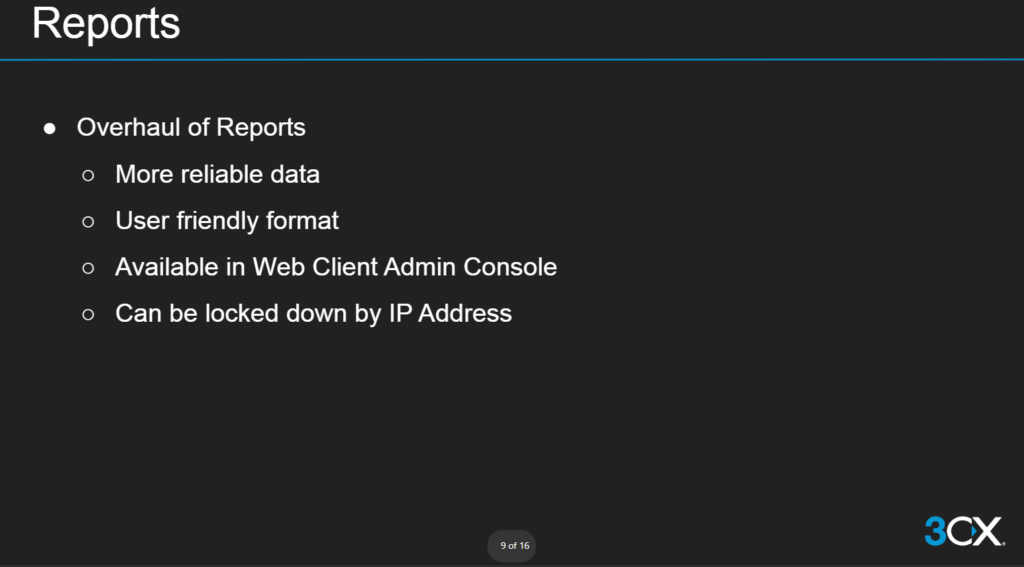Click the 3CX logo
The image size is (1024, 567).
[963, 531]
